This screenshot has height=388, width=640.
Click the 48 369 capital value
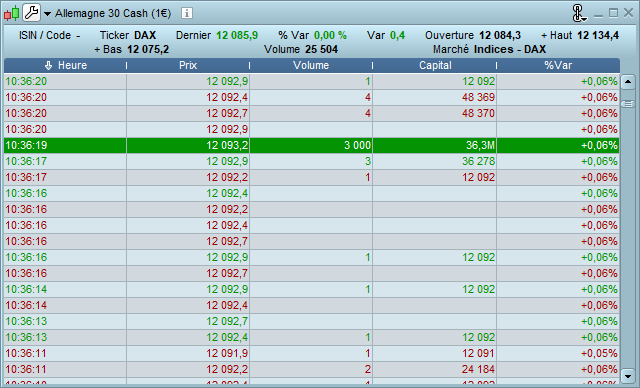pos(478,98)
